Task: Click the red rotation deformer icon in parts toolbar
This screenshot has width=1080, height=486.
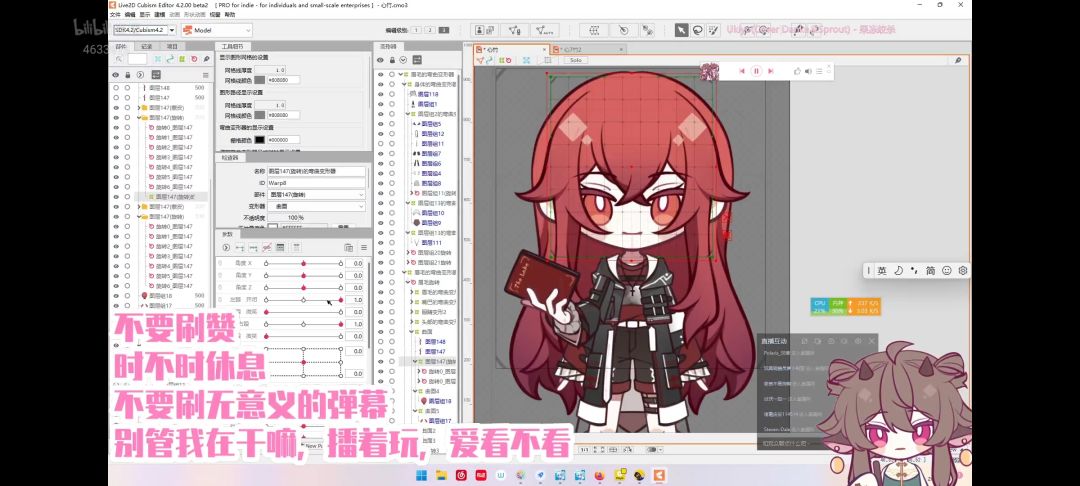Action: pos(194,59)
